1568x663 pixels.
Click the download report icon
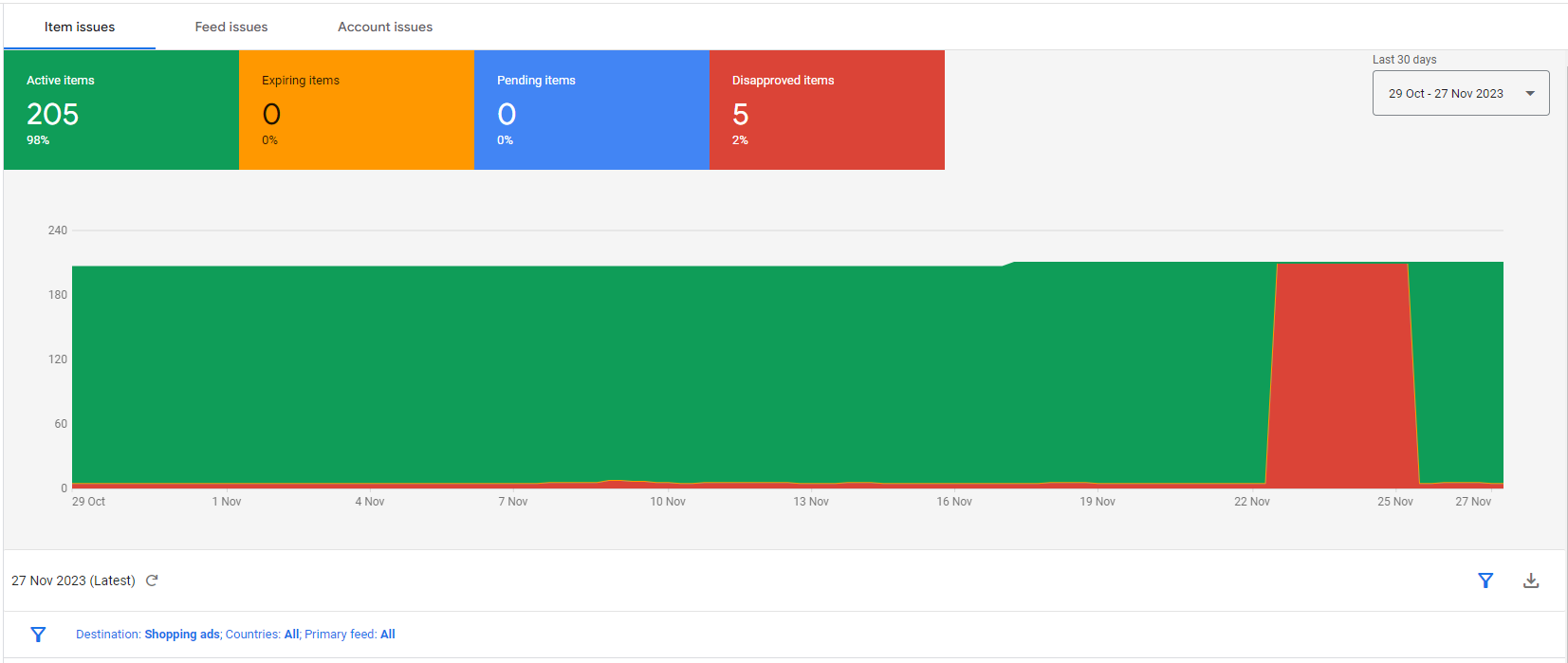[x=1530, y=580]
